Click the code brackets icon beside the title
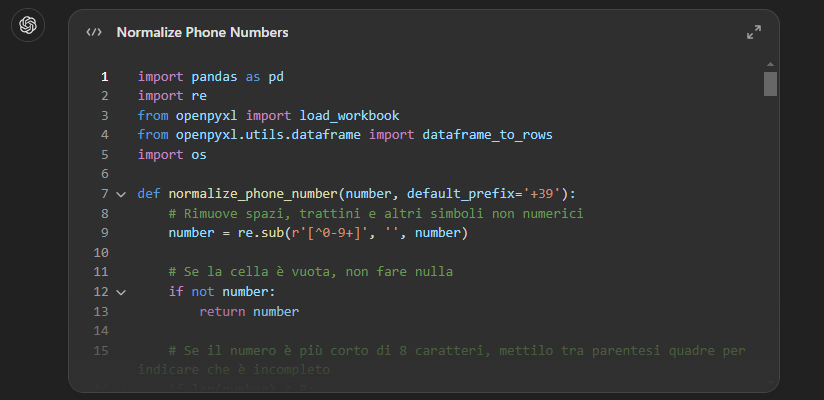The width and height of the screenshot is (824, 400). 94,33
